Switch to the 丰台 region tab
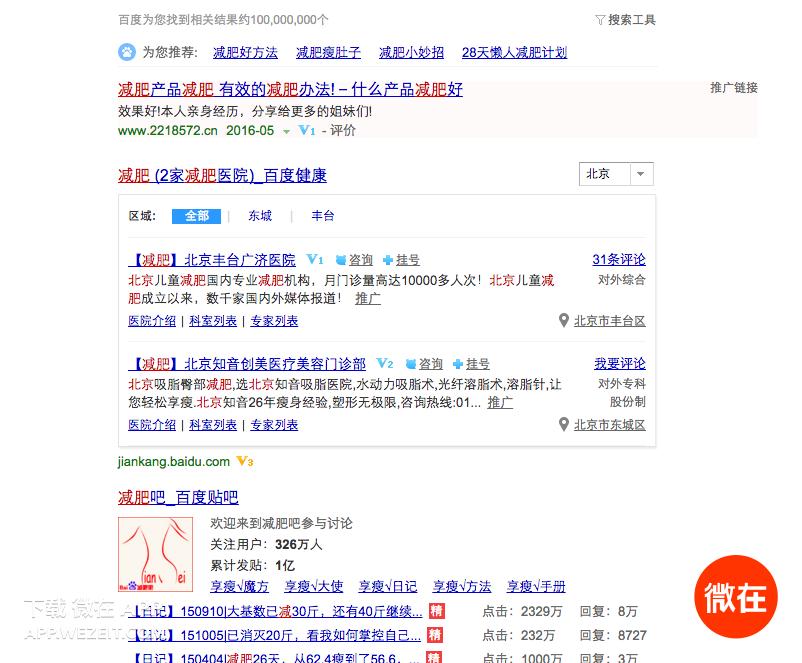The height and width of the screenshot is (663, 802). (322, 215)
